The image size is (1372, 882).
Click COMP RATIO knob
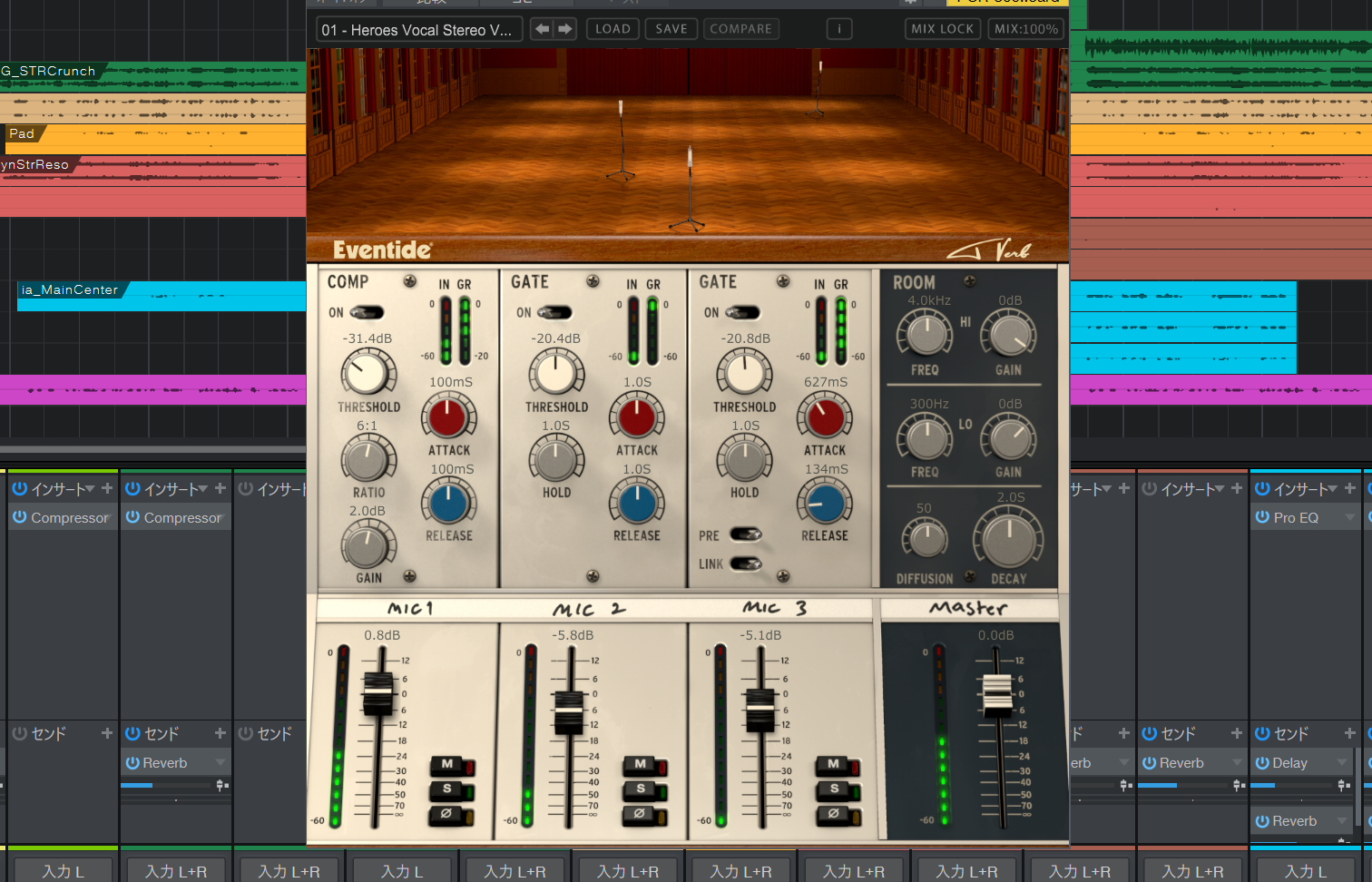(367, 459)
